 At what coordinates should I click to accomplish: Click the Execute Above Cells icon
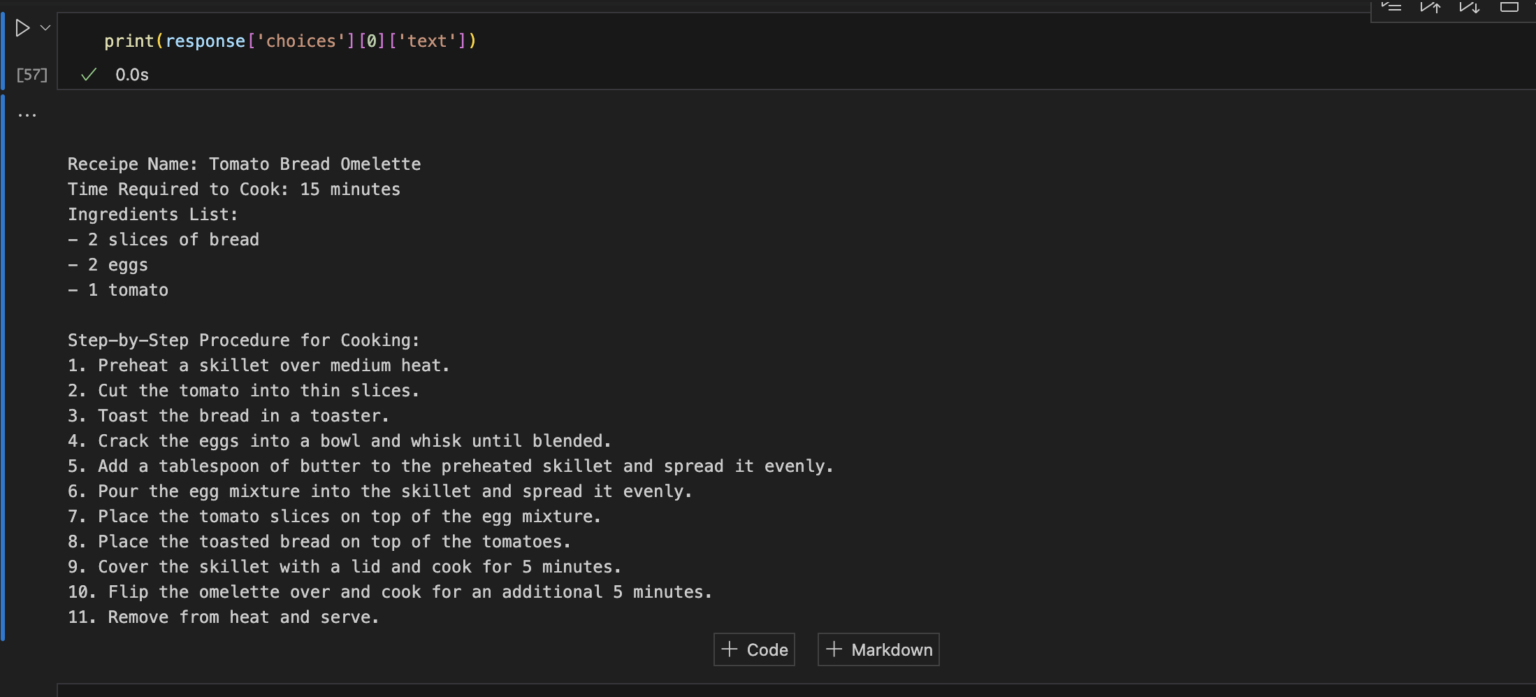pos(1429,7)
